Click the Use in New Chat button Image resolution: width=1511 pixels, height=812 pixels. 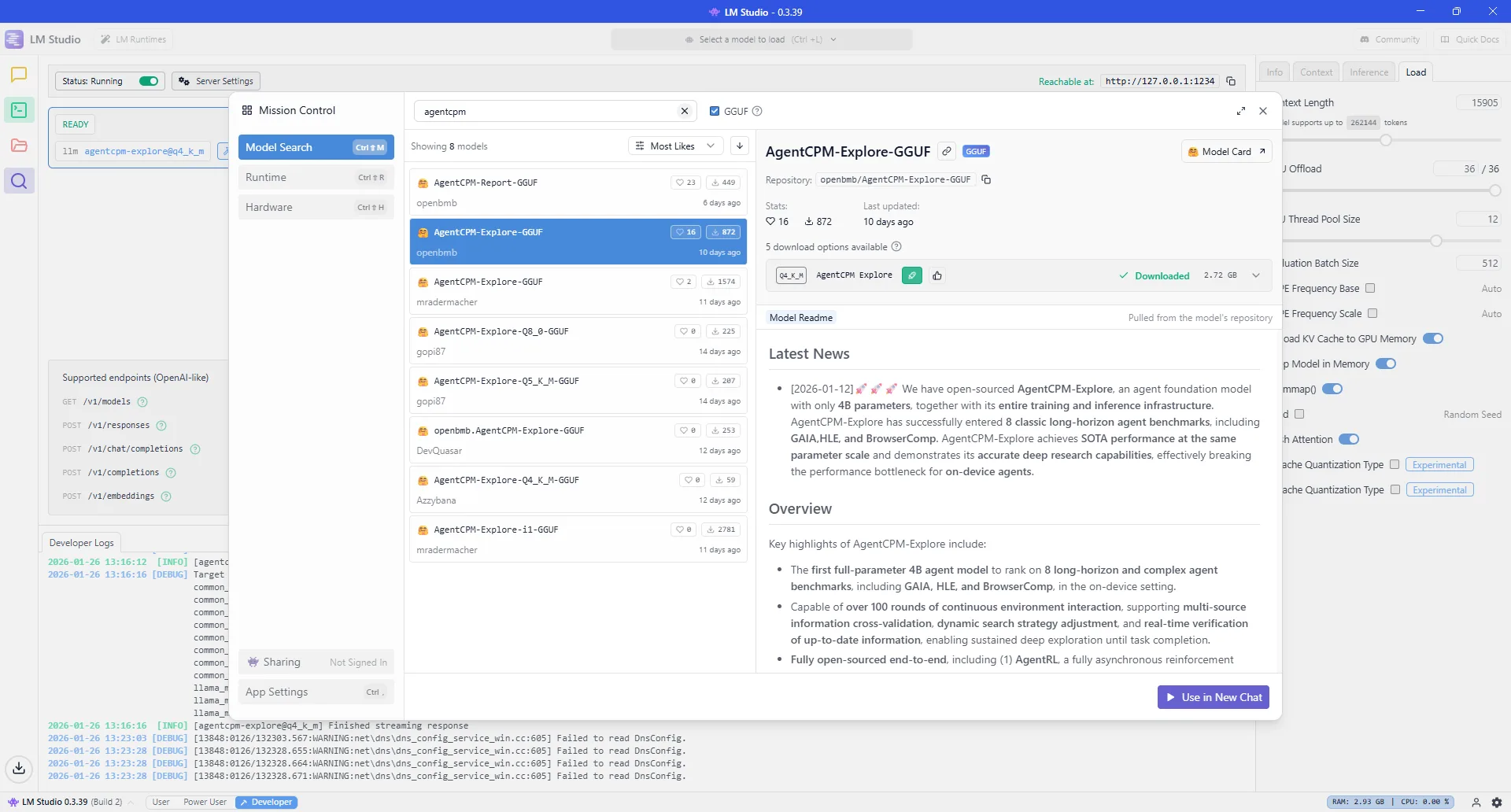pyautogui.click(x=1213, y=697)
